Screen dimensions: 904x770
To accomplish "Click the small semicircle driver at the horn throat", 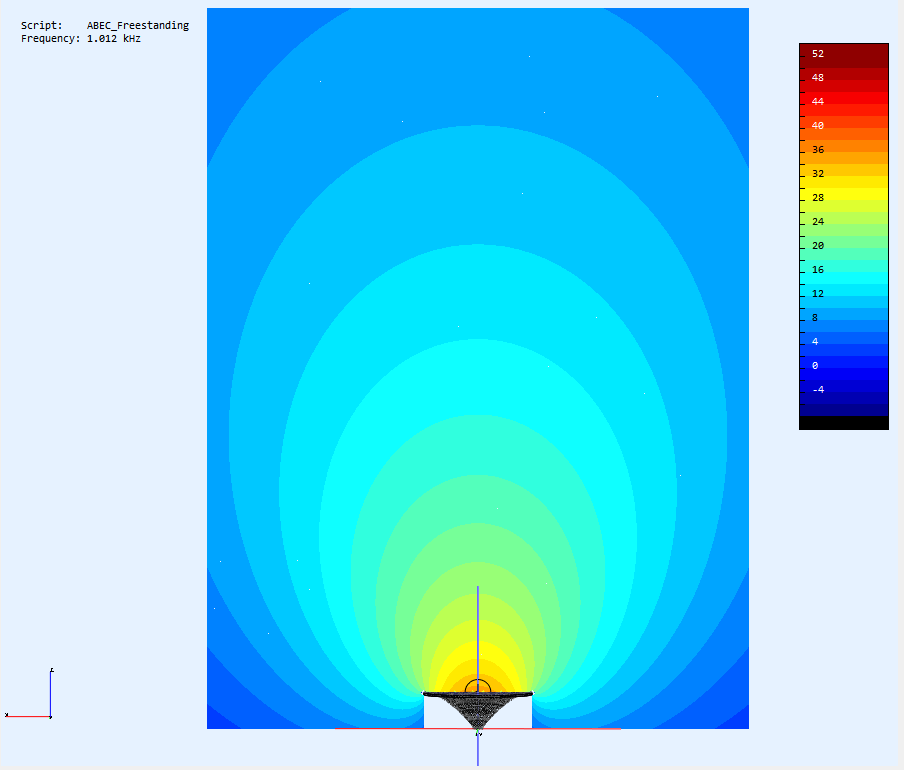I will pos(478,686).
